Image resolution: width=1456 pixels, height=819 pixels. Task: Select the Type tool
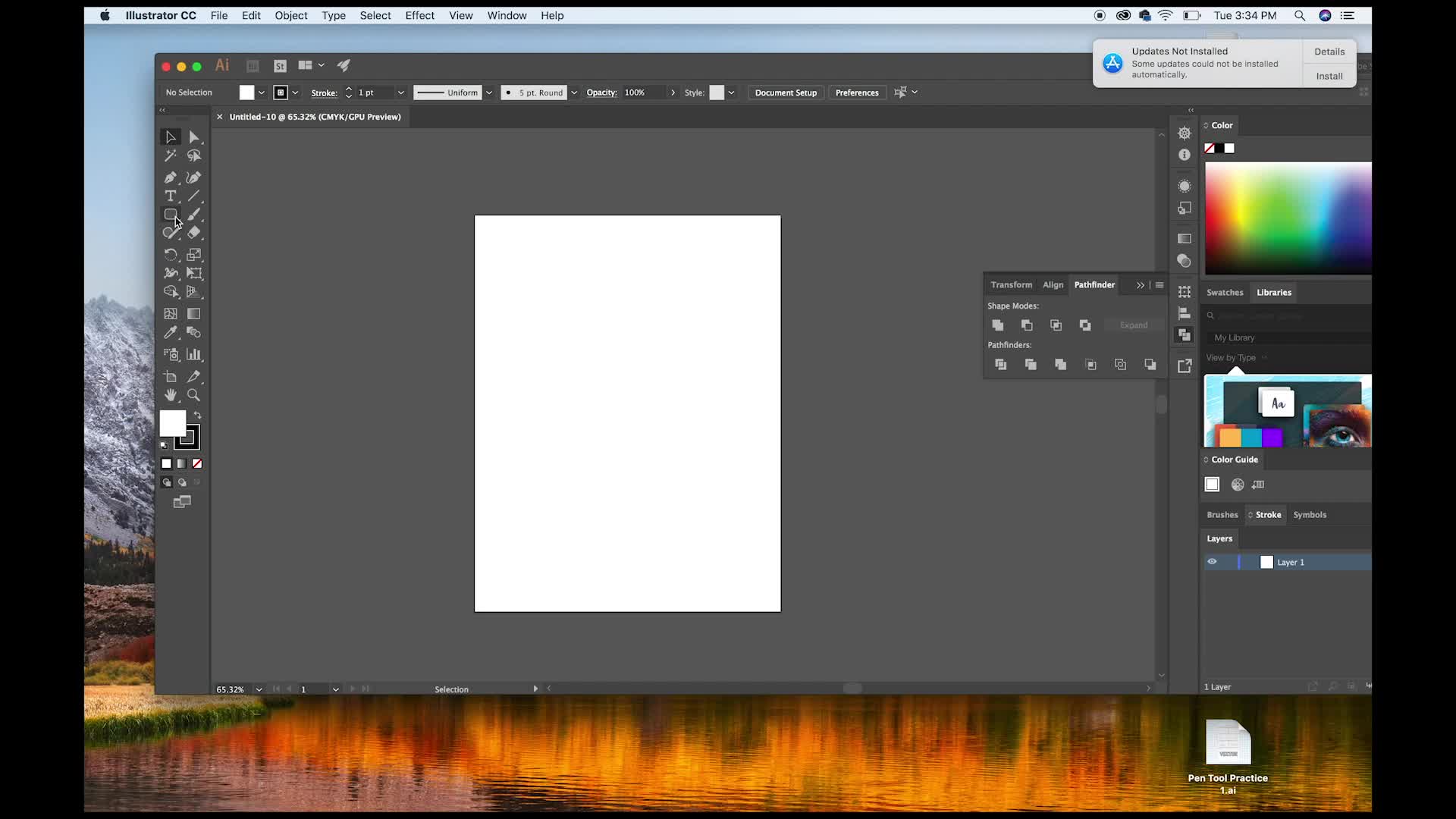click(171, 196)
